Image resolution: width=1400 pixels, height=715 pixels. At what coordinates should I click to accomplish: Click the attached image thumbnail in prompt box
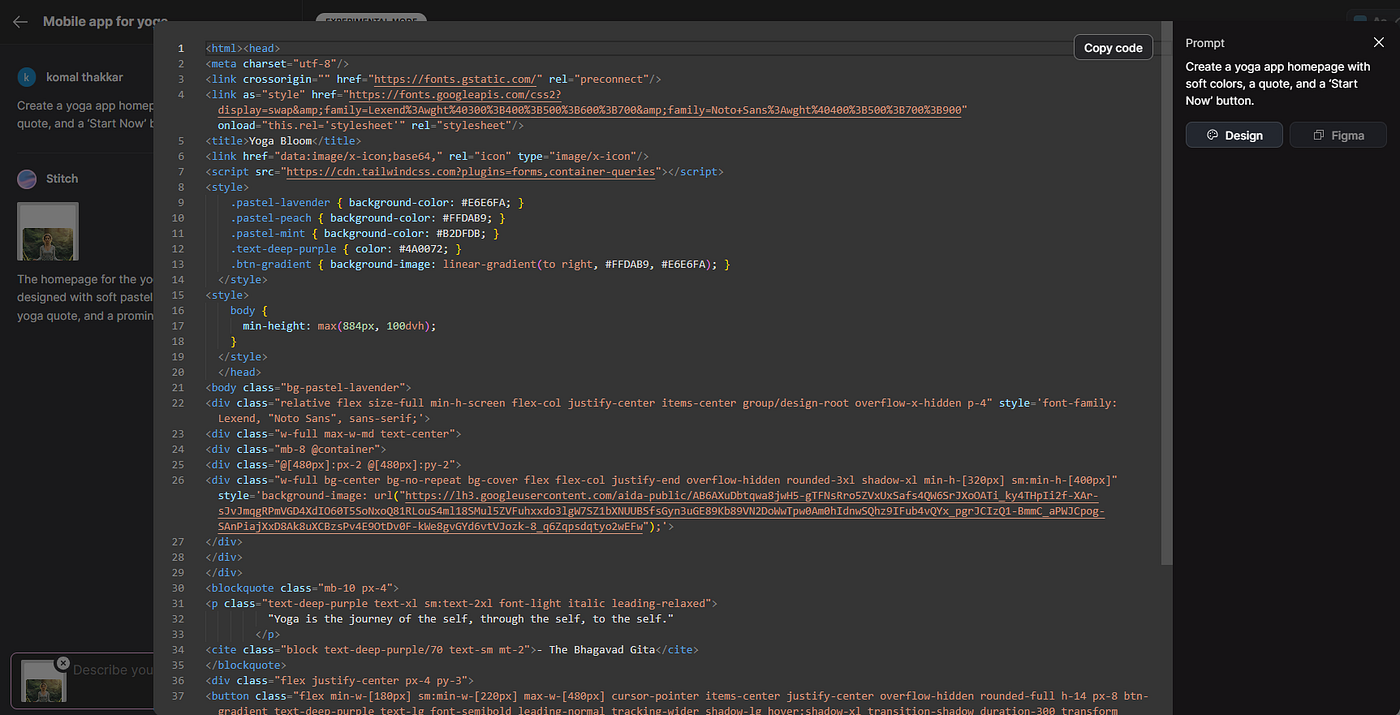(44, 681)
